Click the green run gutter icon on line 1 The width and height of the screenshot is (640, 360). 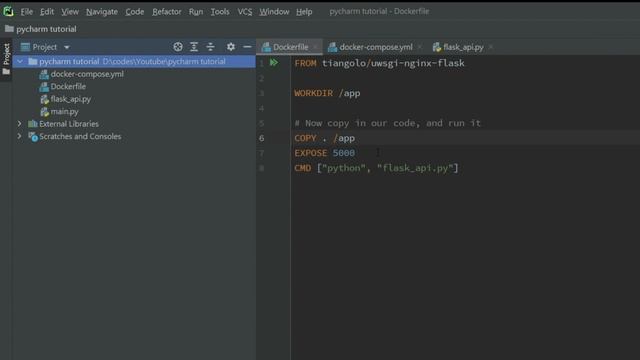tap(274, 63)
